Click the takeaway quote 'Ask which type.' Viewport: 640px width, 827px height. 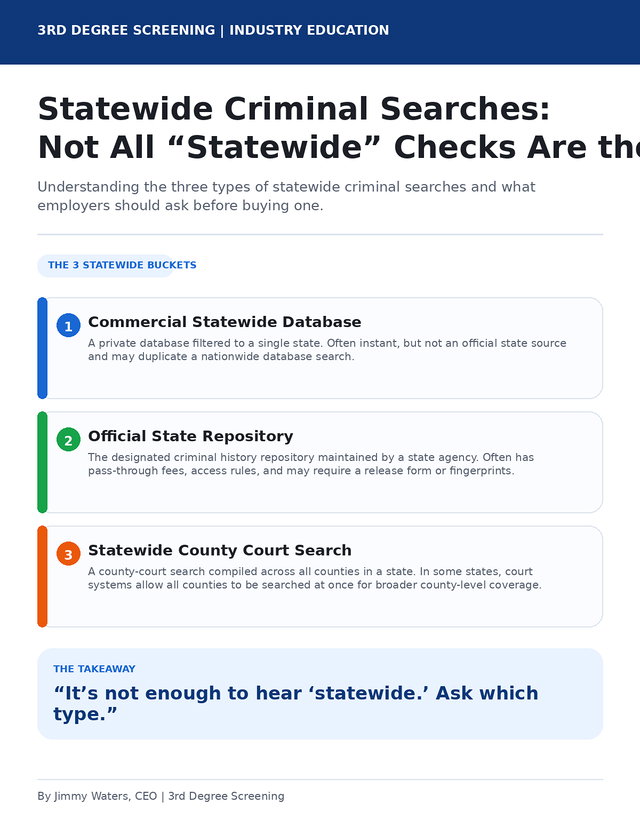(295, 703)
